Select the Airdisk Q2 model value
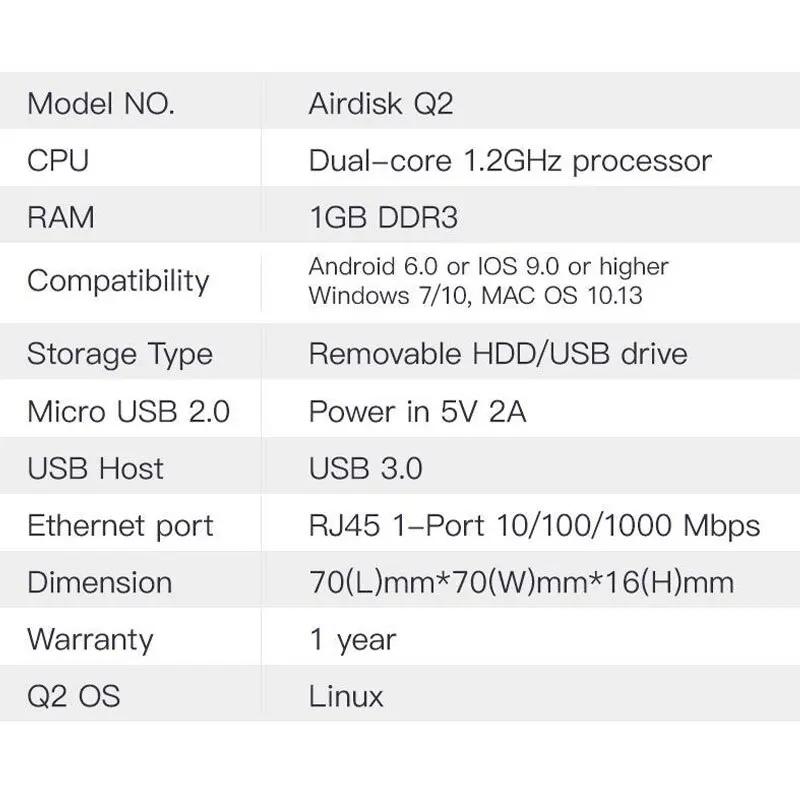 click(x=381, y=104)
